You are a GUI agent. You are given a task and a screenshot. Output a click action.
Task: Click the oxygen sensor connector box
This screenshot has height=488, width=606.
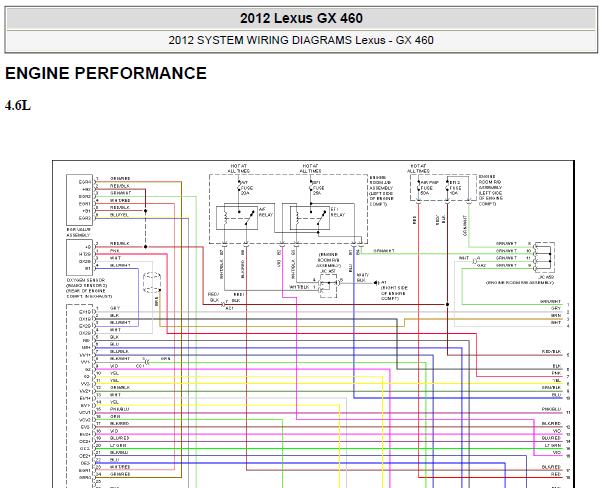point(79,258)
